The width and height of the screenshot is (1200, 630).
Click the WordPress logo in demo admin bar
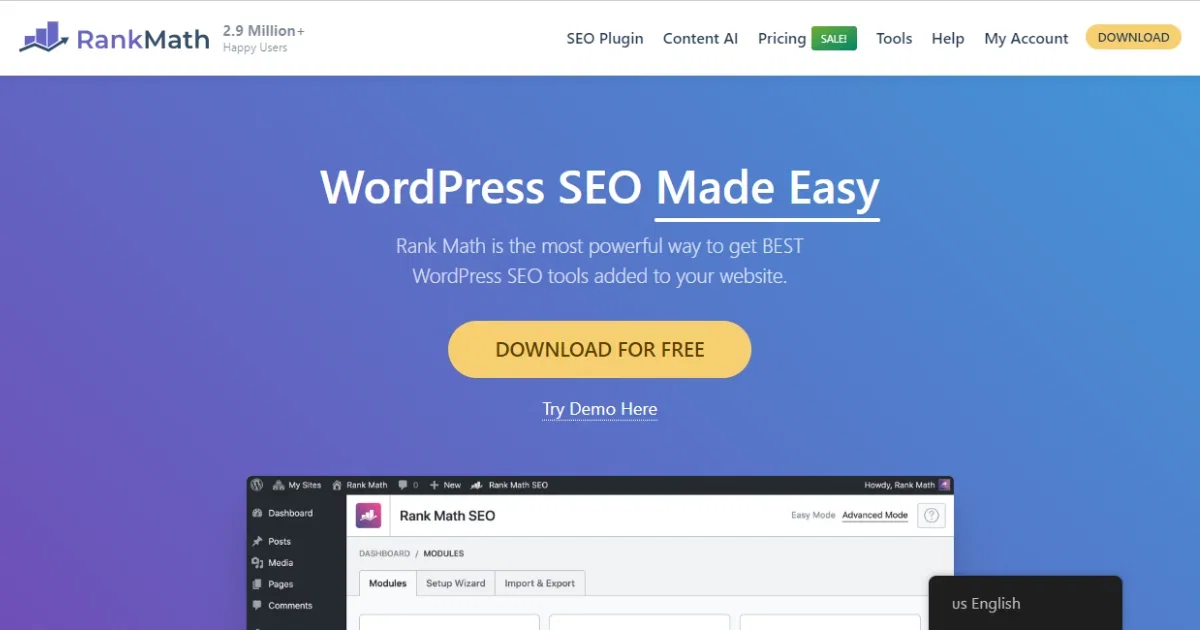click(x=257, y=485)
